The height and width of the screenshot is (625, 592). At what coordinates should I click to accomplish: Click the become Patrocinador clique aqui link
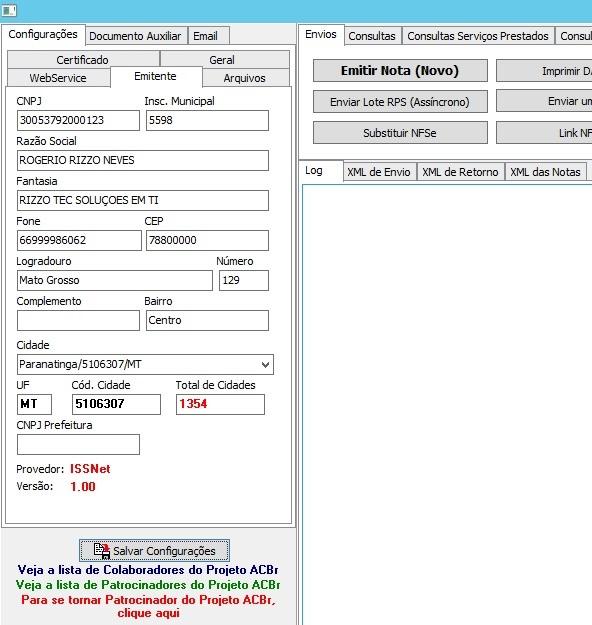148,606
